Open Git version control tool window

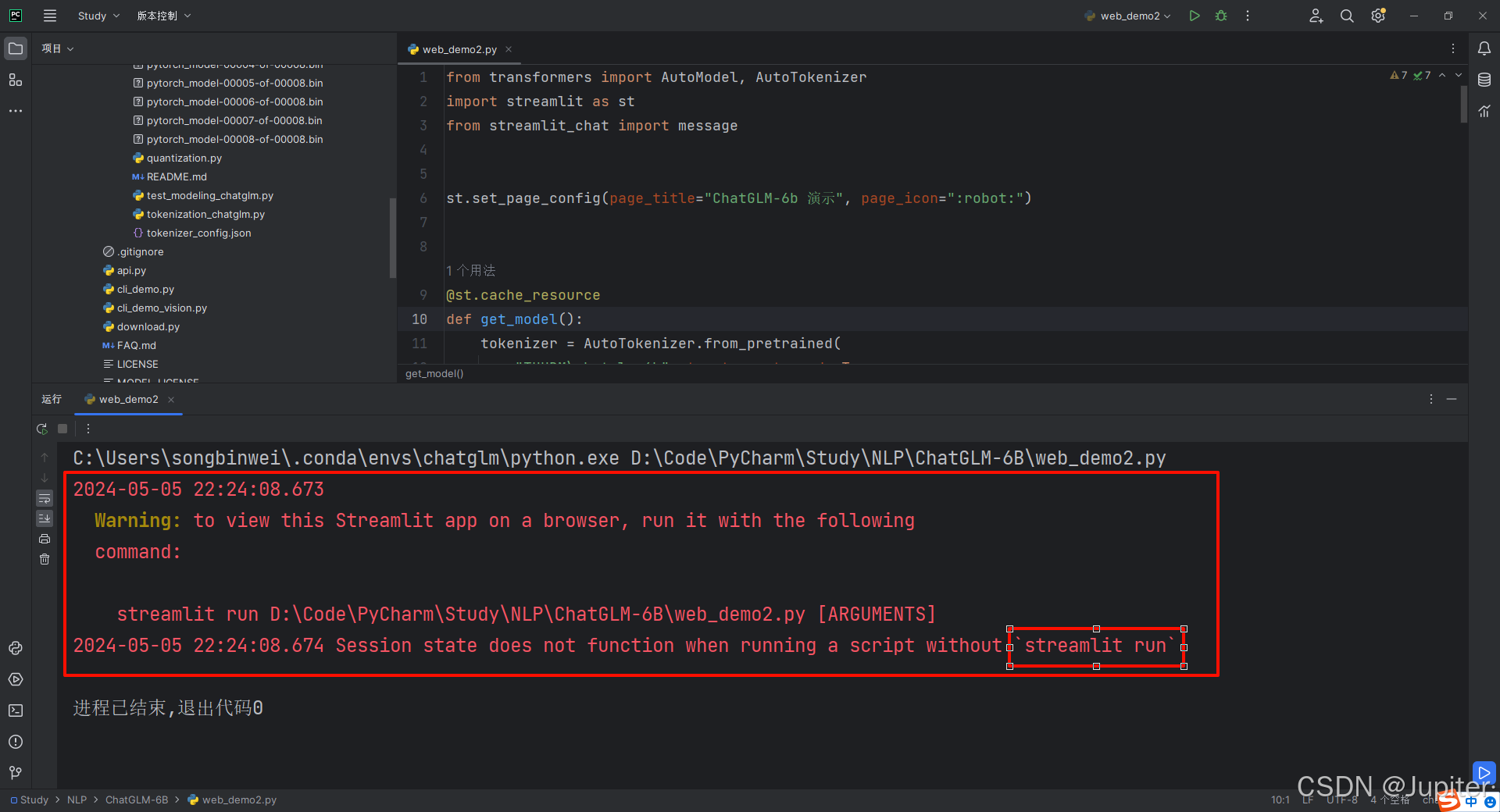point(16,772)
